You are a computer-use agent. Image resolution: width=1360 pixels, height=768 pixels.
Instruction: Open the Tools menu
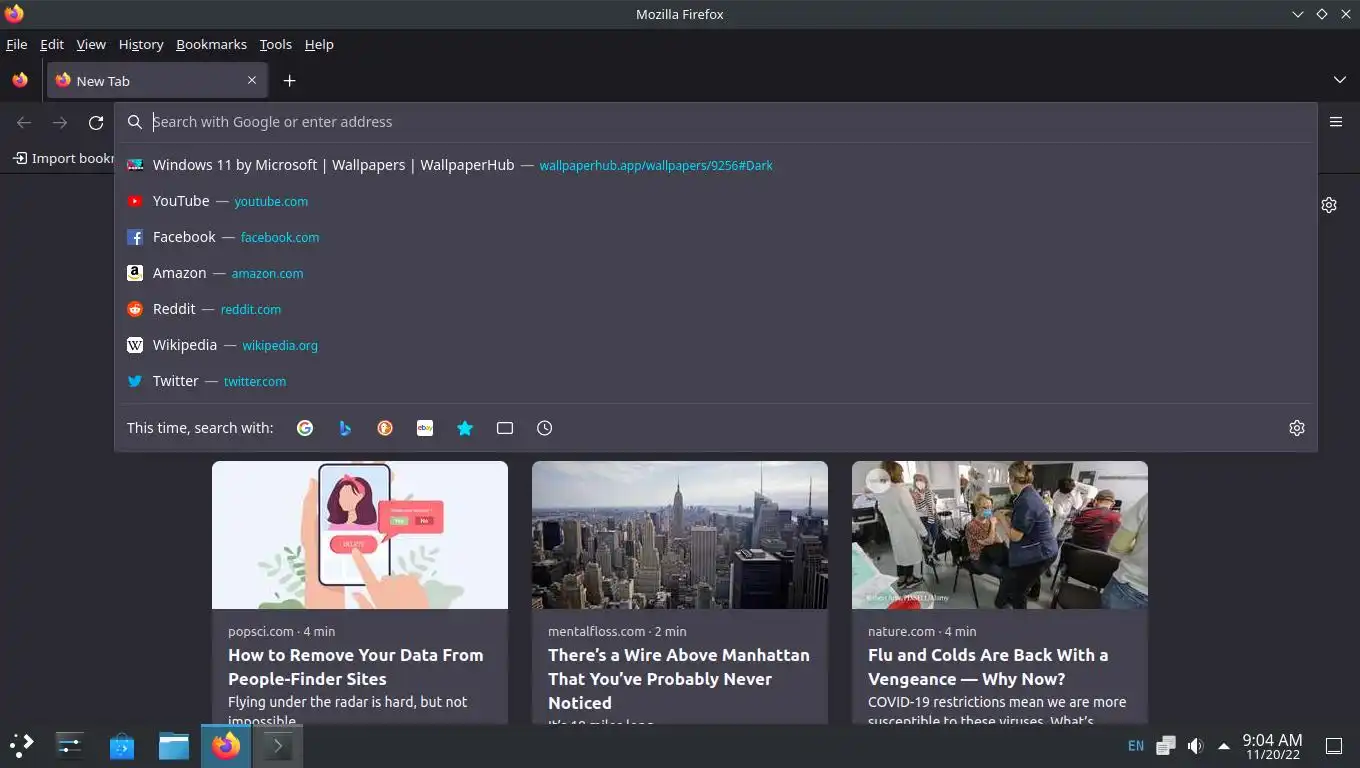click(275, 44)
